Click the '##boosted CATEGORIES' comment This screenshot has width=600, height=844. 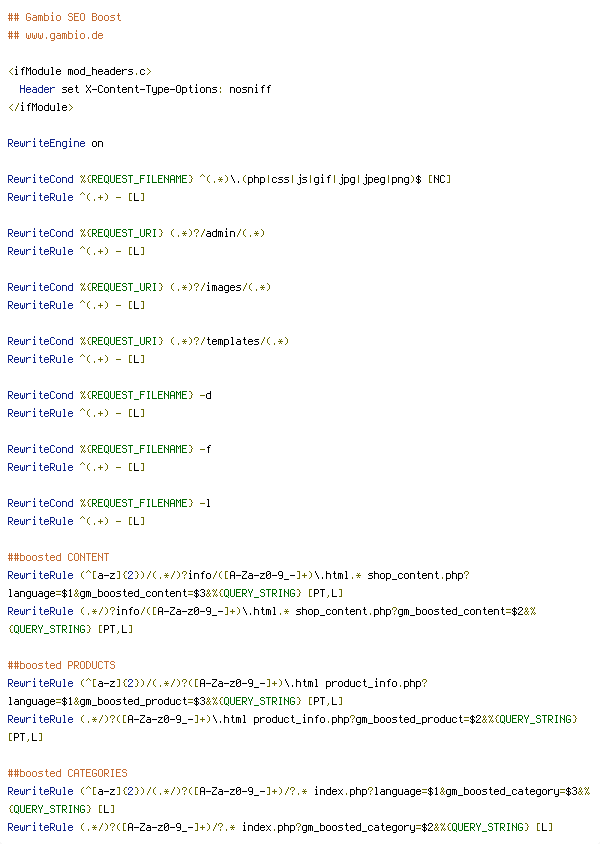point(67,773)
